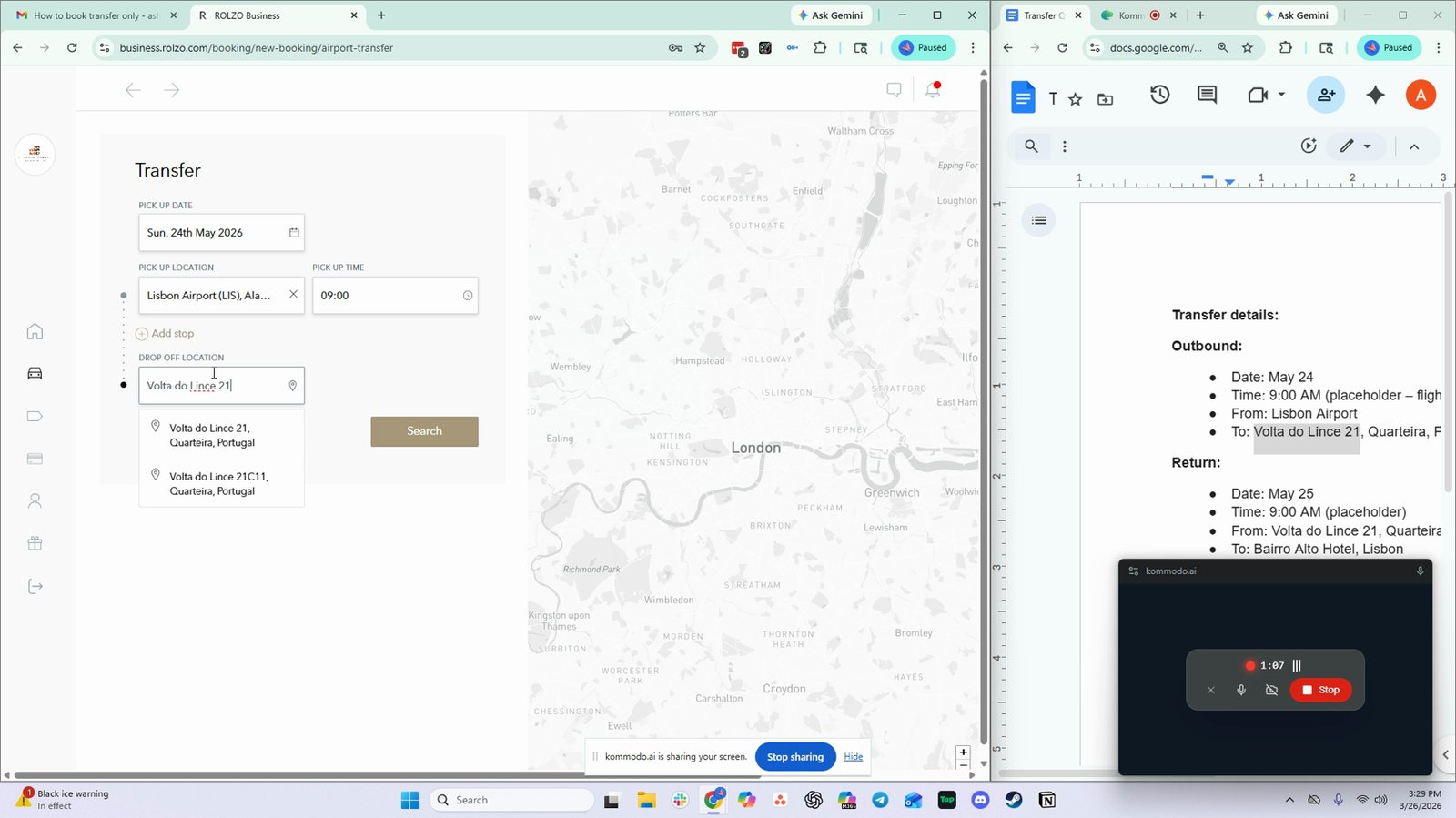Click the Hide link in the sharing bar
Viewport: 1456px width, 818px height.
854,756
